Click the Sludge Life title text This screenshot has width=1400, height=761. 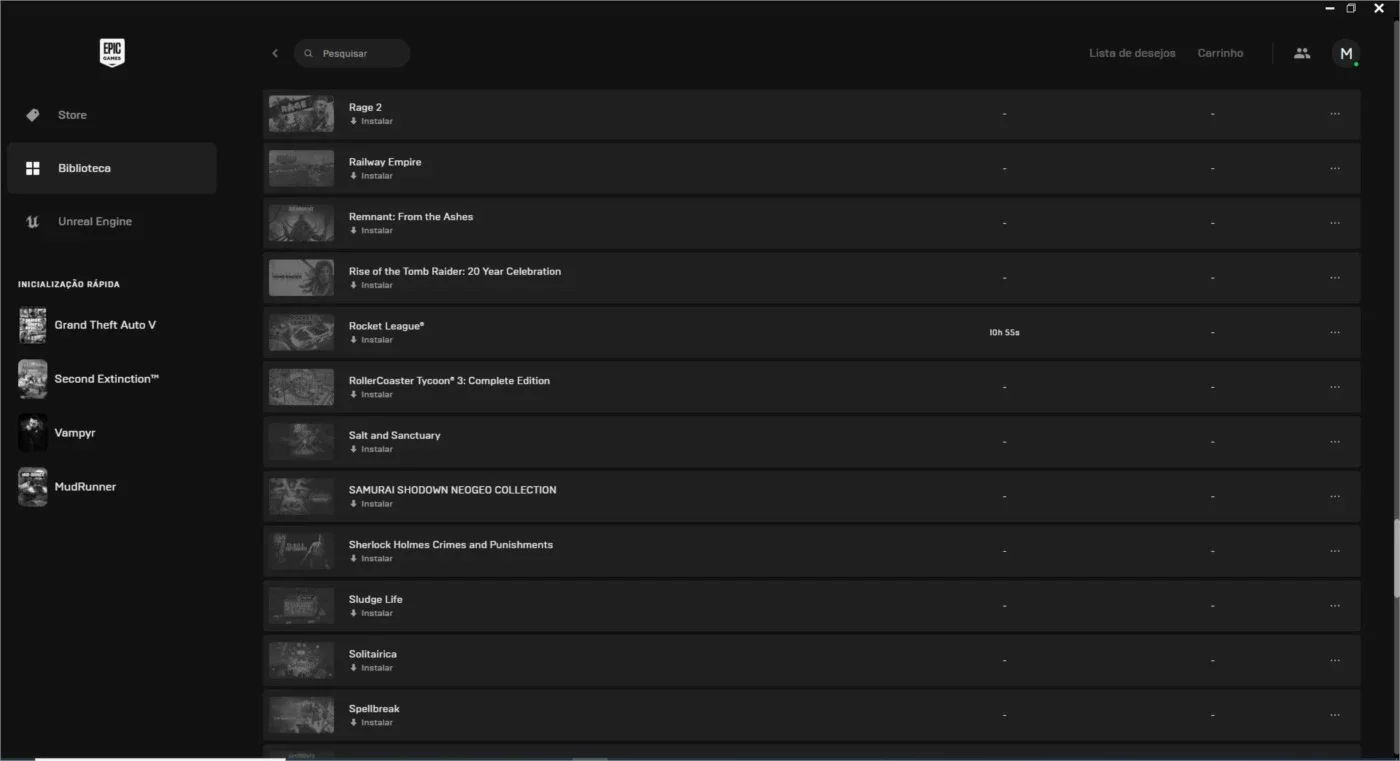[x=376, y=599]
